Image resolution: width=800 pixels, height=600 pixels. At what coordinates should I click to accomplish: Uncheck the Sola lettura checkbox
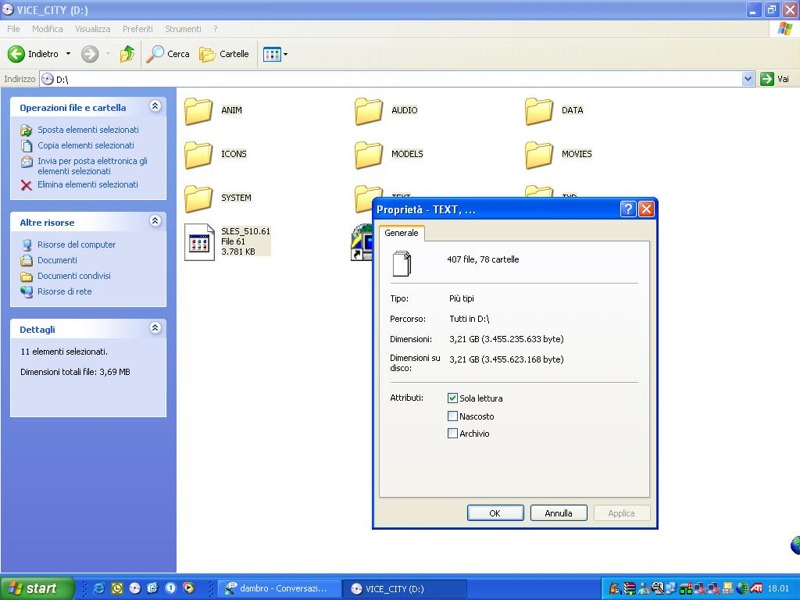[x=453, y=398]
